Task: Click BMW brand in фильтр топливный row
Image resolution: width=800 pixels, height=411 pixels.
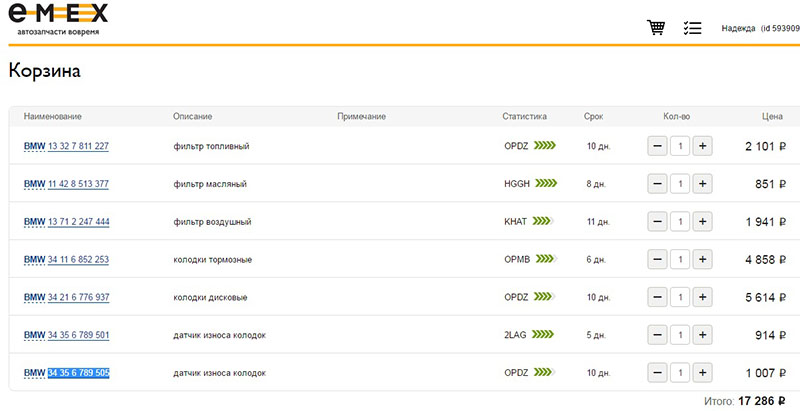Action: coord(34,146)
